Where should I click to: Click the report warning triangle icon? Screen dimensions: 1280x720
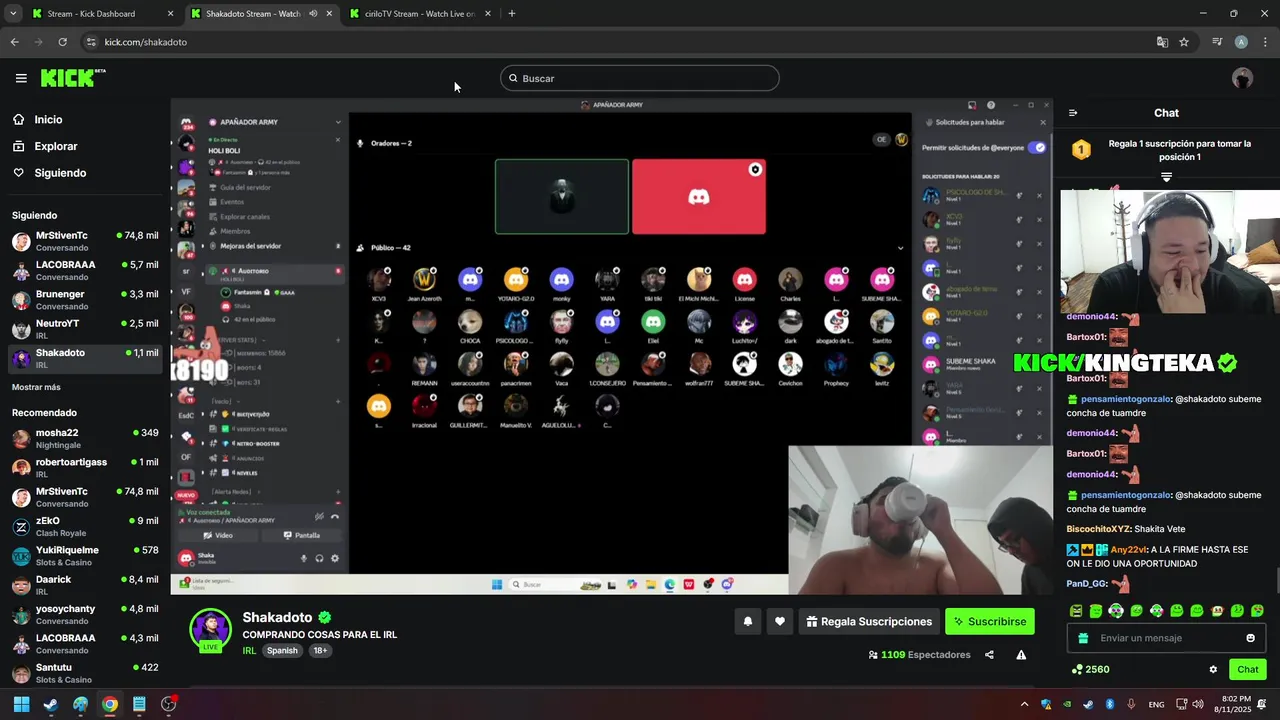[x=1021, y=655]
